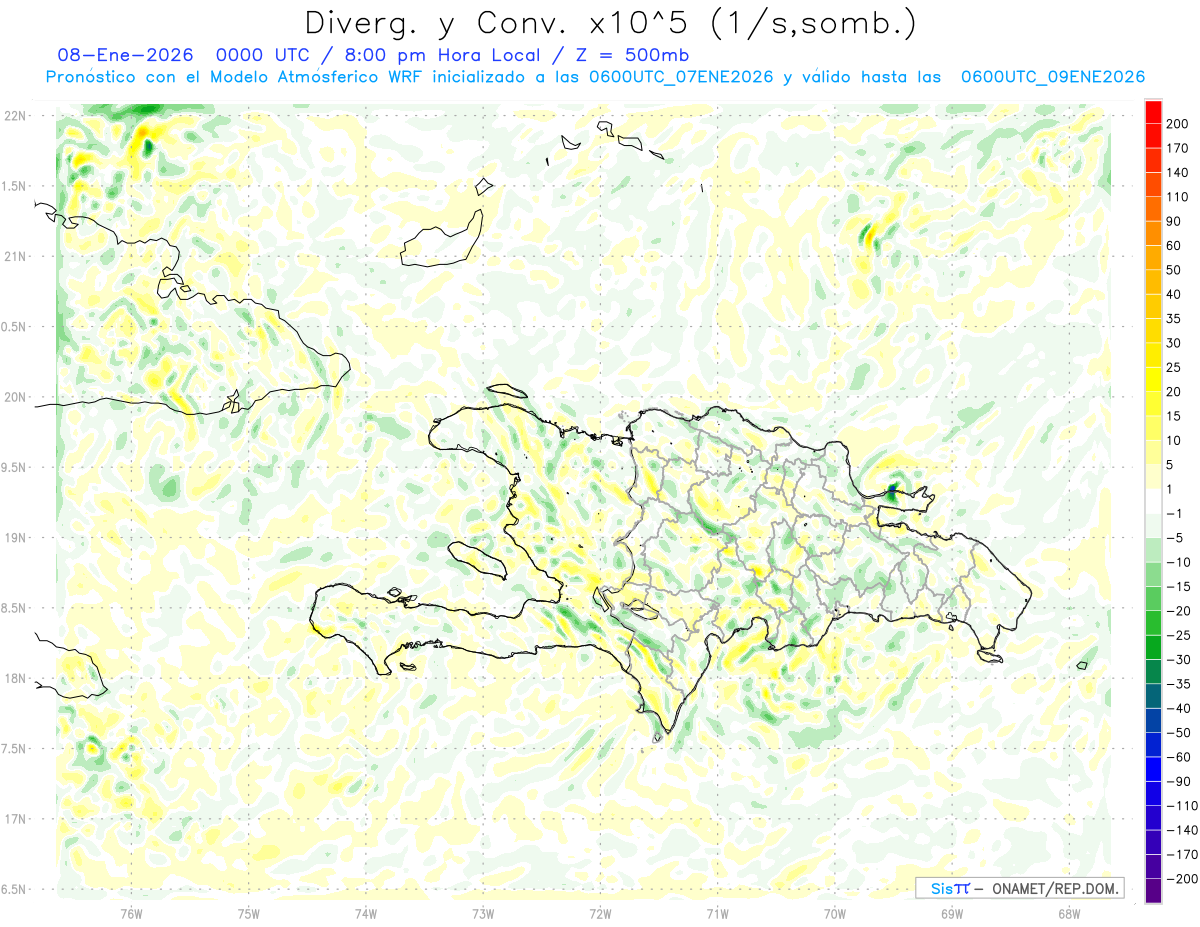This screenshot has height=927, width=1200.
Task: Click the '-5' color scale value
Action: tap(1175, 538)
